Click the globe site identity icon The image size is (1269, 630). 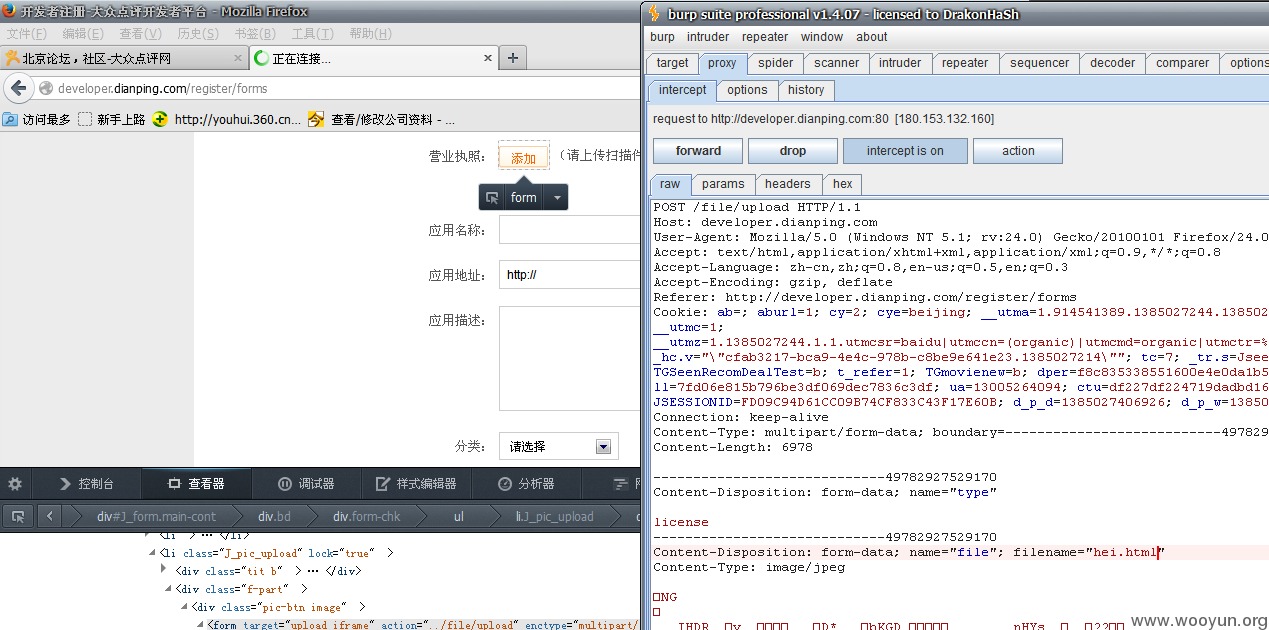(46, 88)
